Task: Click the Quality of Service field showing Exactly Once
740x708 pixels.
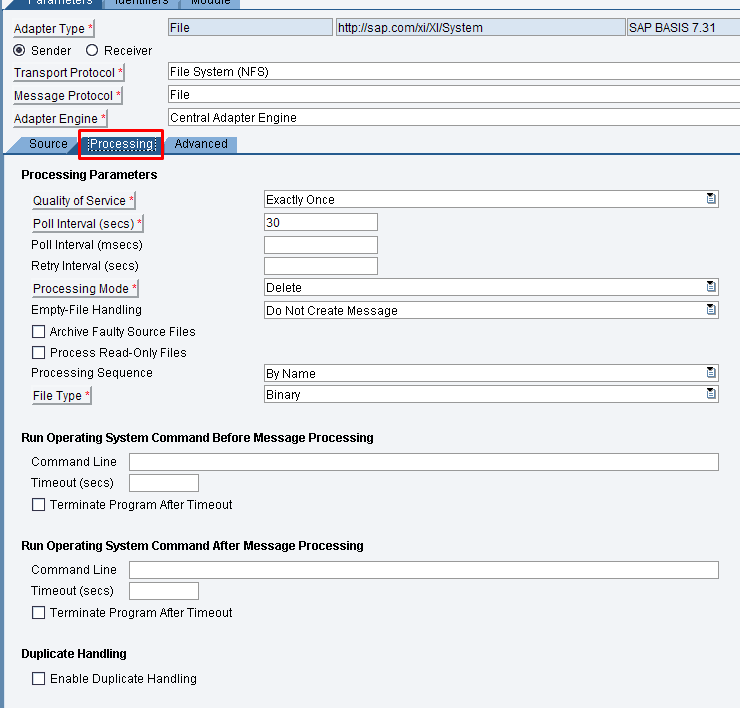Action: point(491,199)
